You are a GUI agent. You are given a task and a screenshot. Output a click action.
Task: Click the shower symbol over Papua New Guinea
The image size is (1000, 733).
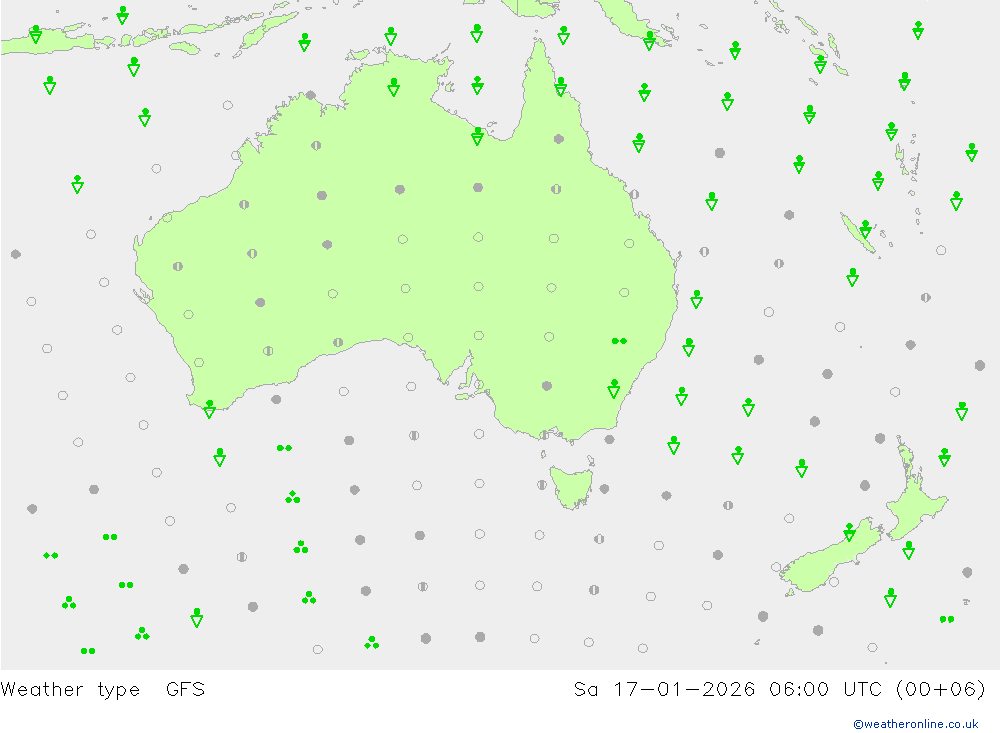(649, 41)
